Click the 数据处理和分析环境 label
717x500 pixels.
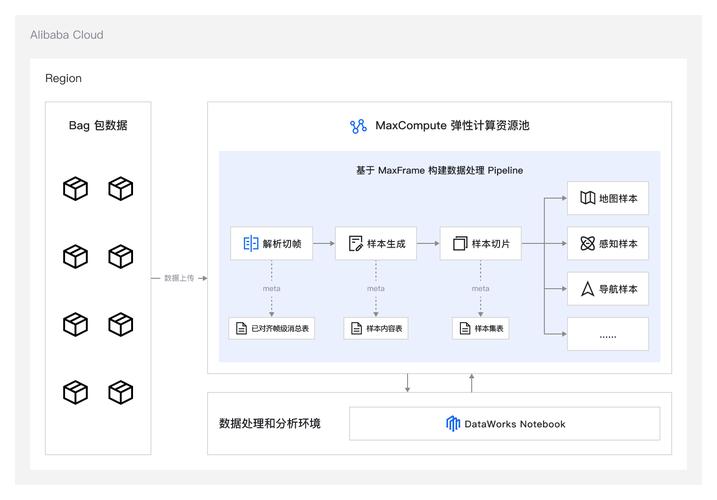[x=270, y=424]
